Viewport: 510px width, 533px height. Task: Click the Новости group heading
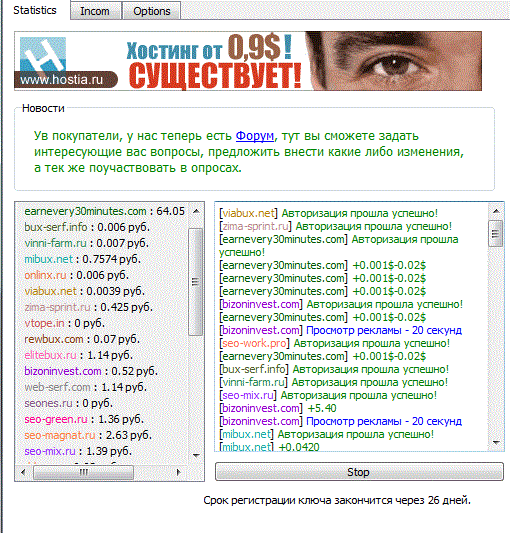43,108
